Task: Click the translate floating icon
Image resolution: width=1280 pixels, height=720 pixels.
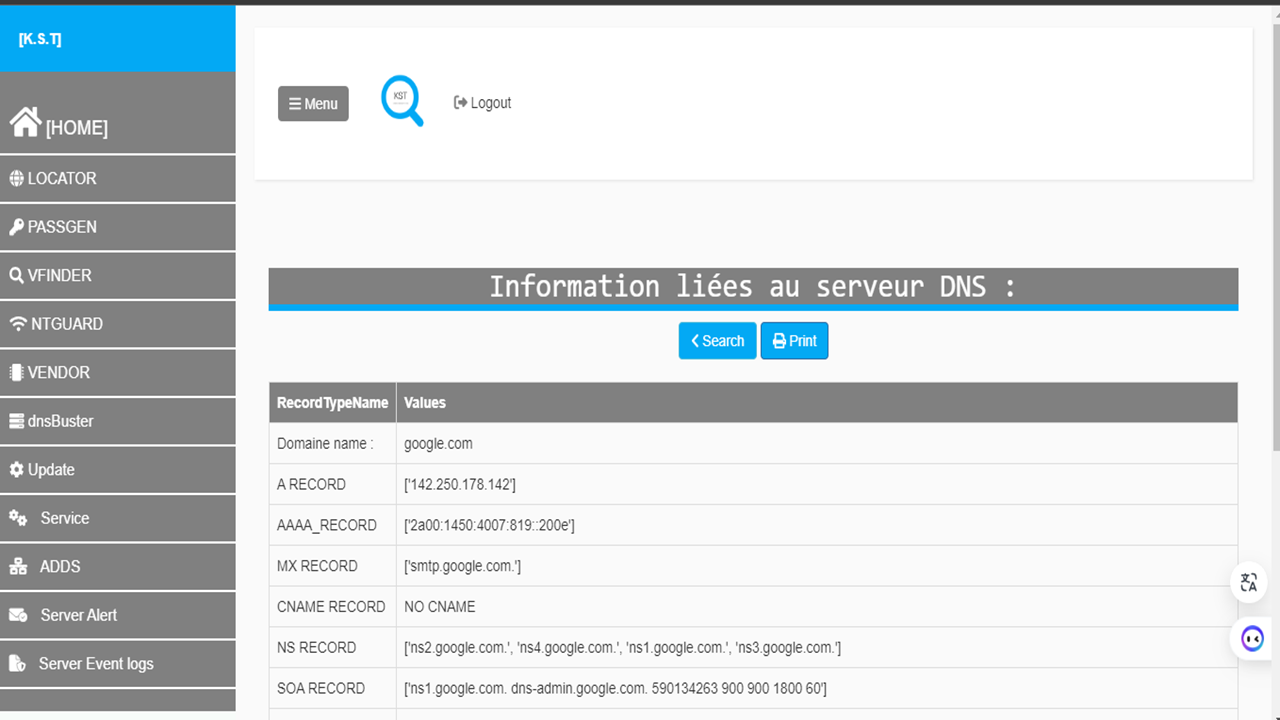Action: pos(1248,582)
